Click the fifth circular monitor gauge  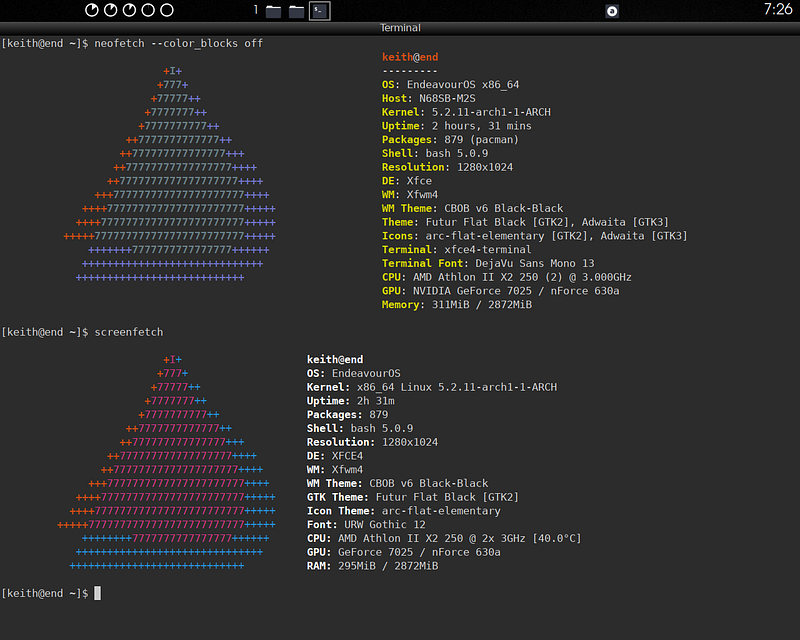tap(167, 10)
